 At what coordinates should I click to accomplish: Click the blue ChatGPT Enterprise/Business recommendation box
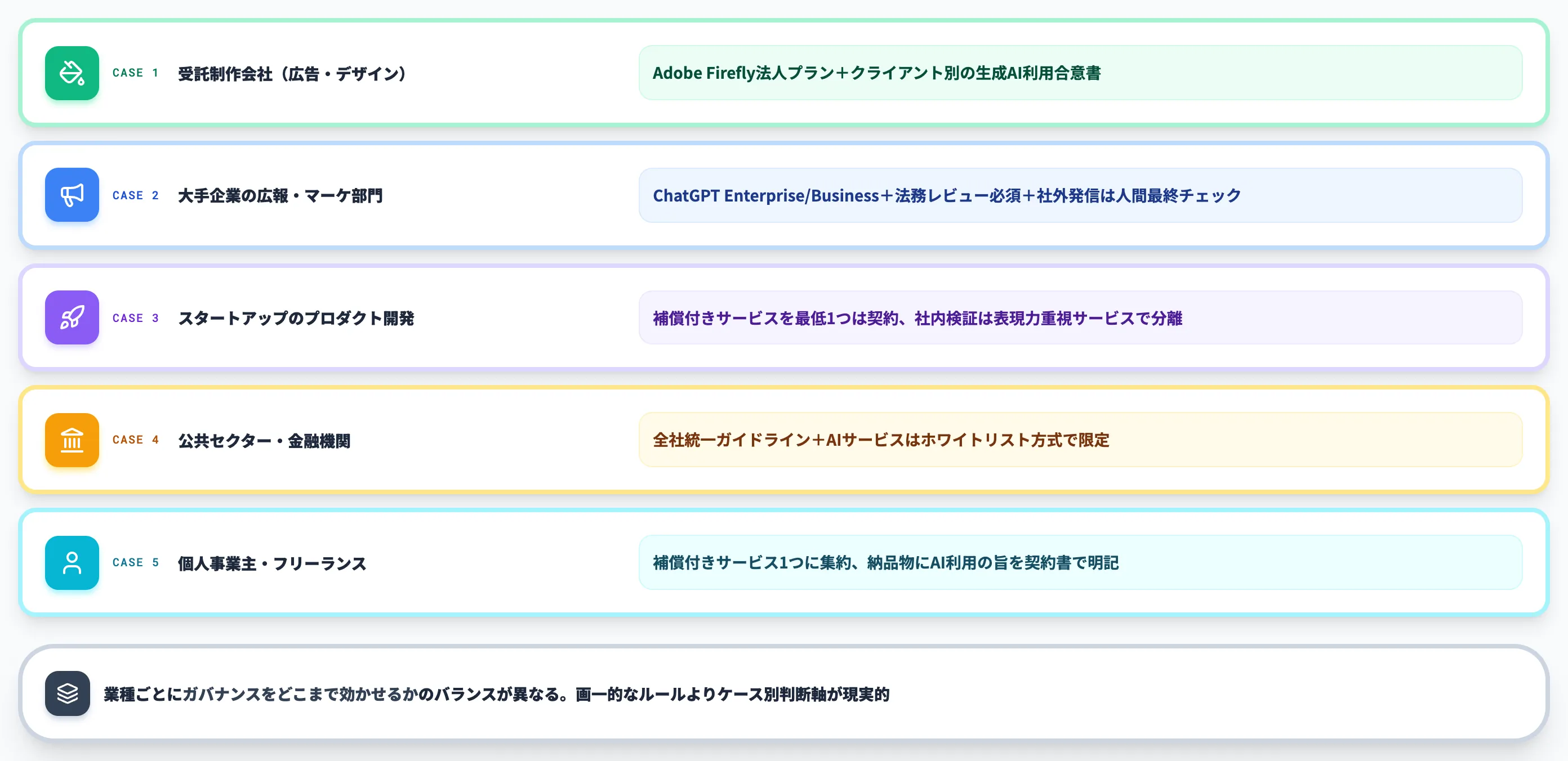1080,195
